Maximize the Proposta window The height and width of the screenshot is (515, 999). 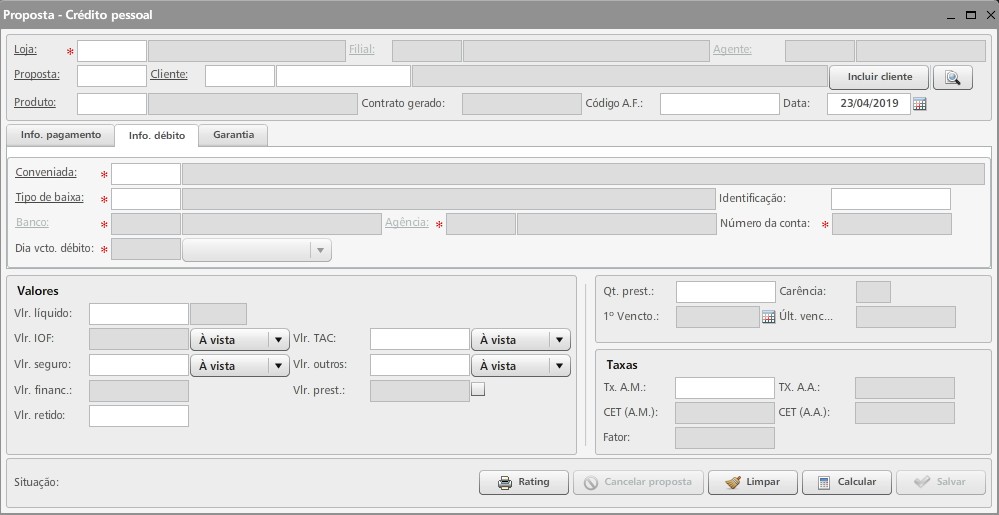(x=971, y=15)
